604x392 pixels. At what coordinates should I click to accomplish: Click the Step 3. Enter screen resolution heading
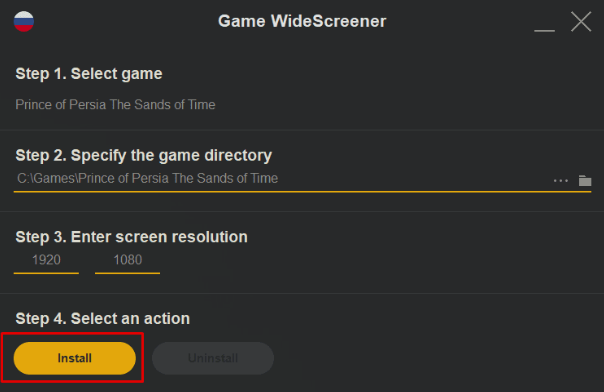coord(131,237)
